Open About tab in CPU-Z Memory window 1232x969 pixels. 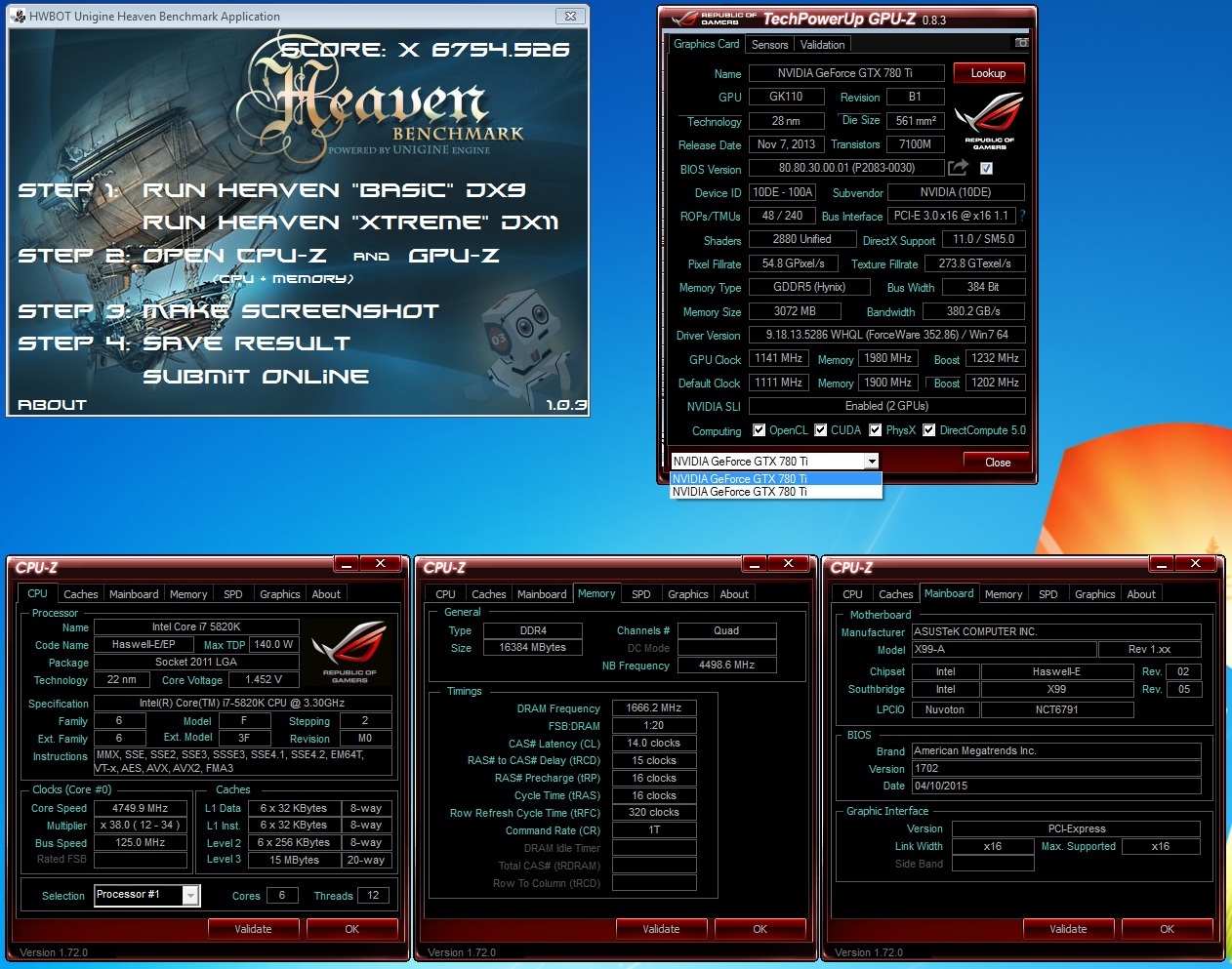[x=734, y=594]
